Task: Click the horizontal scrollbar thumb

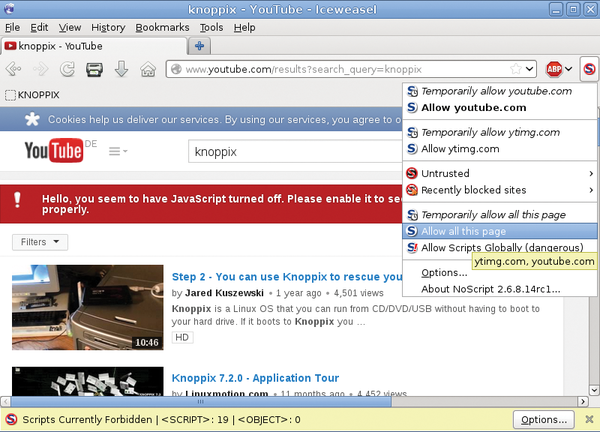Action: pos(201,401)
